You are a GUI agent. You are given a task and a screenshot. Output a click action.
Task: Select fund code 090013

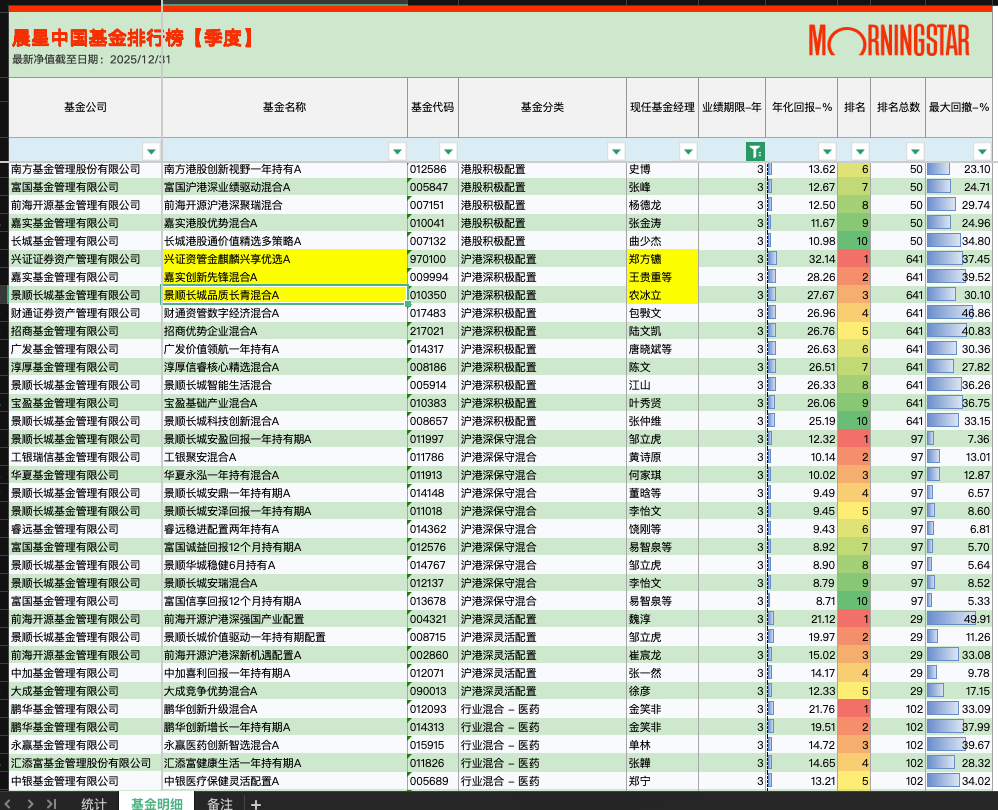pos(433,691)
